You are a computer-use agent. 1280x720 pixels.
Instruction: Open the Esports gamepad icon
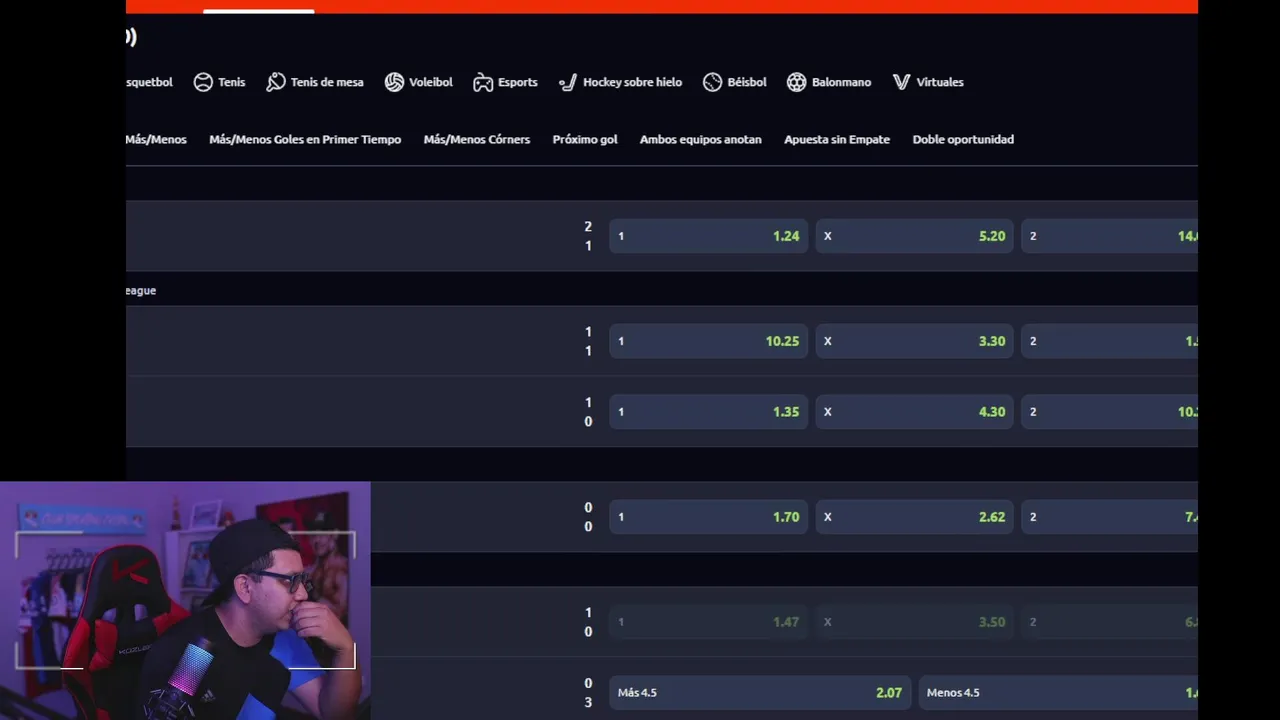[x=483, y=82]
